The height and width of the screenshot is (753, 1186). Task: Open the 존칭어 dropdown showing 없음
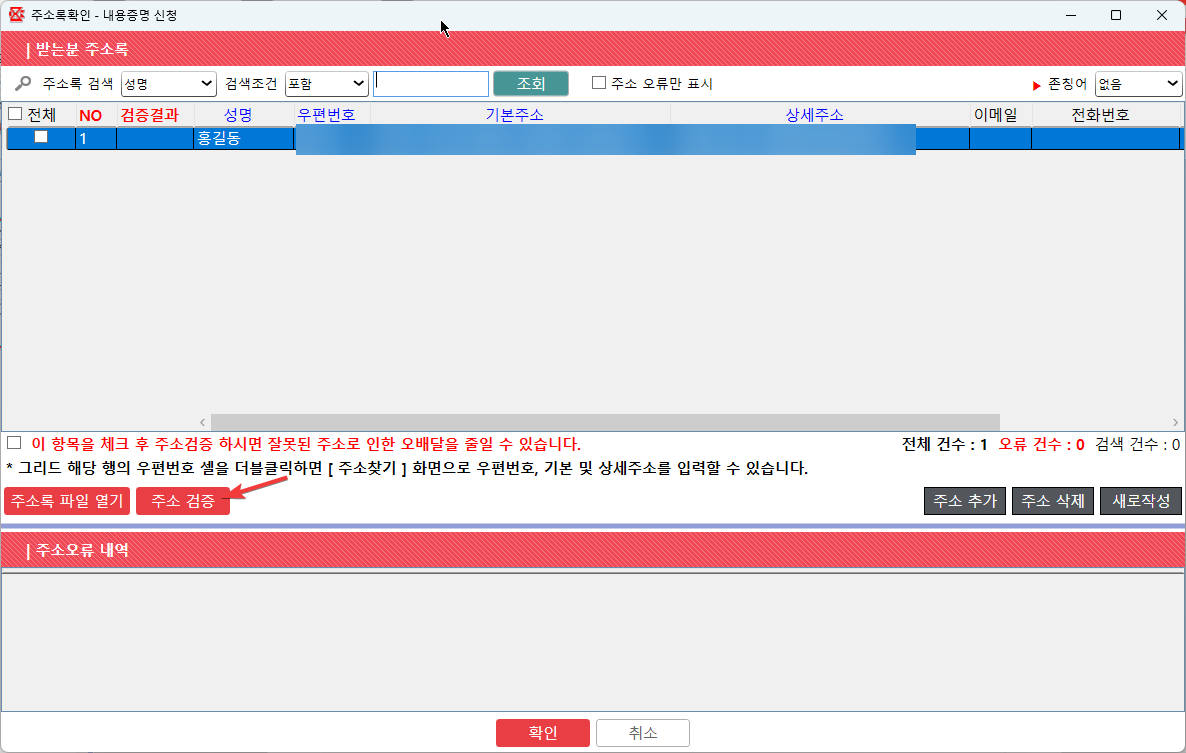(1138, 84)
